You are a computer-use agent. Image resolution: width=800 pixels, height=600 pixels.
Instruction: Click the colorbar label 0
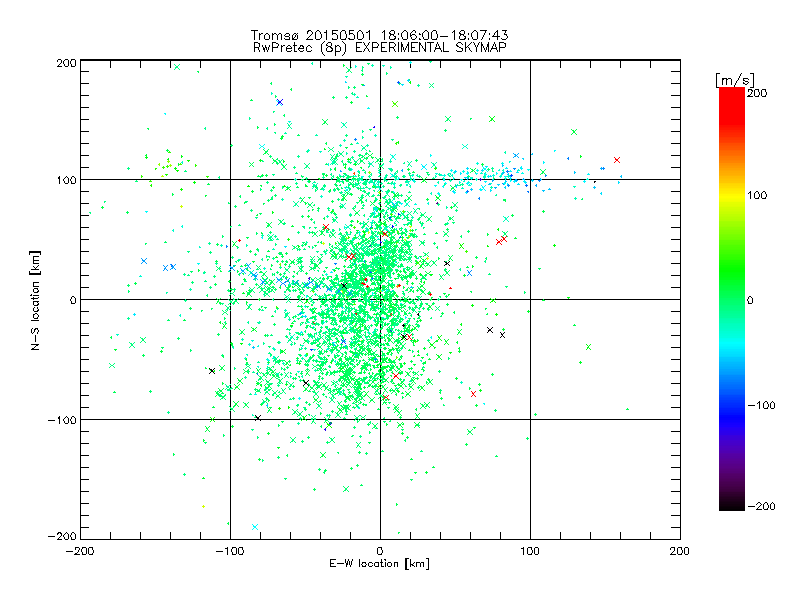tap(750, 301)
